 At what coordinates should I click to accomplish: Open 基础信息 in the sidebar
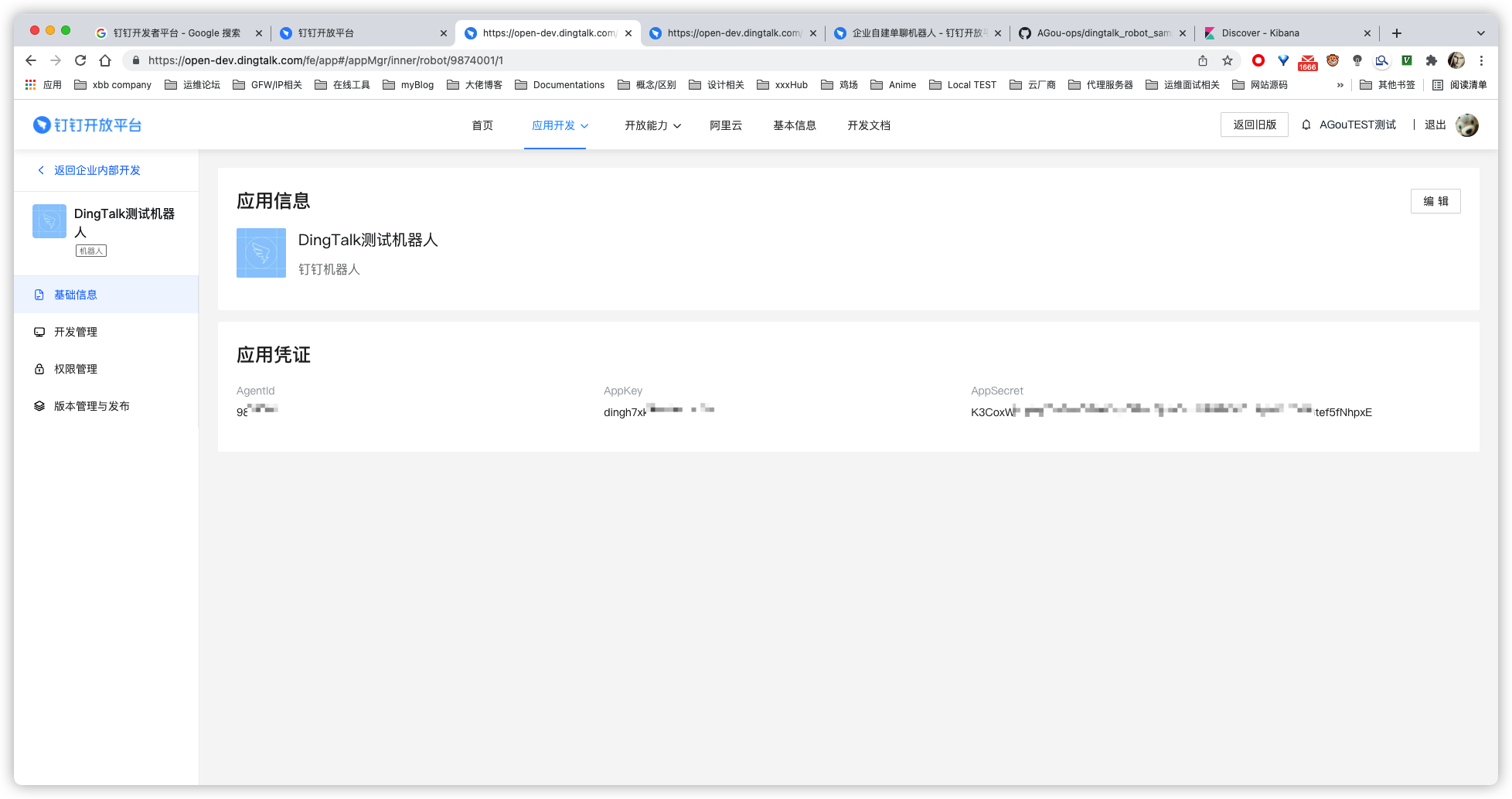point(107,295)
